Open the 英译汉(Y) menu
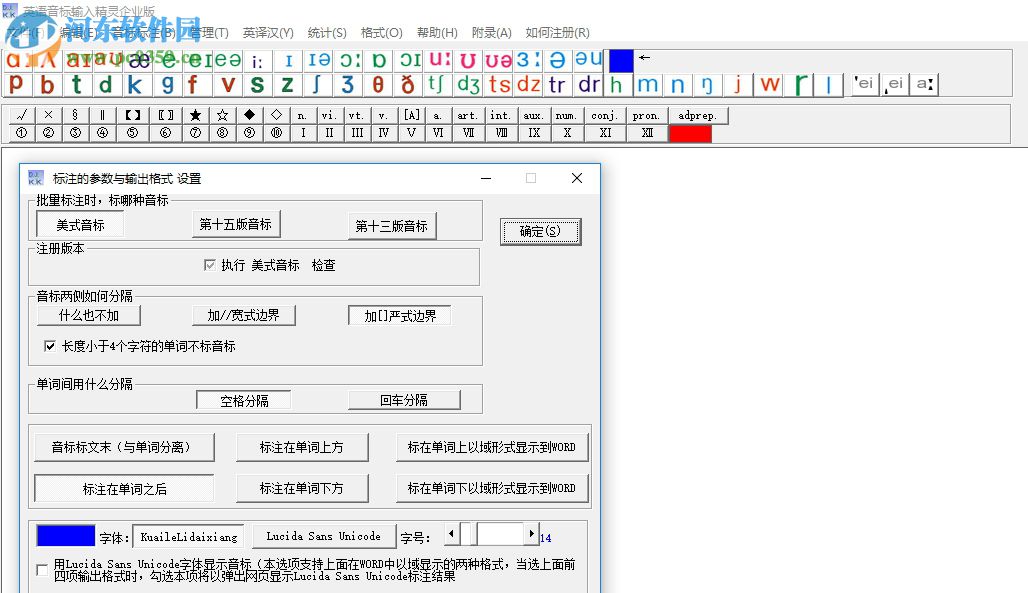The height and width of the screenshot is (593, 1028). [x=267, y=32]
